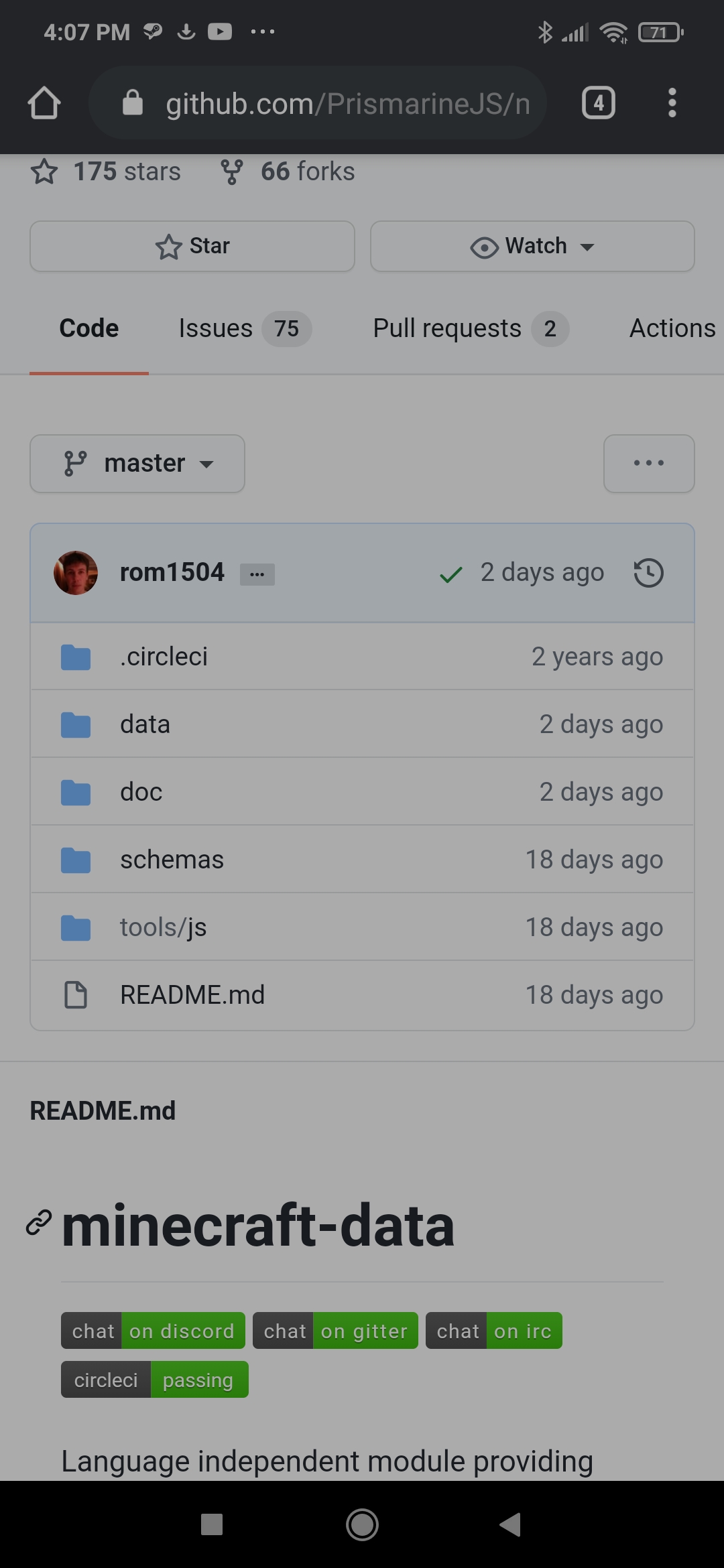Viewport: 724px width, 1568px height.
Task: Click the circleci passing build badge
Action: [x=154, y=1379]
